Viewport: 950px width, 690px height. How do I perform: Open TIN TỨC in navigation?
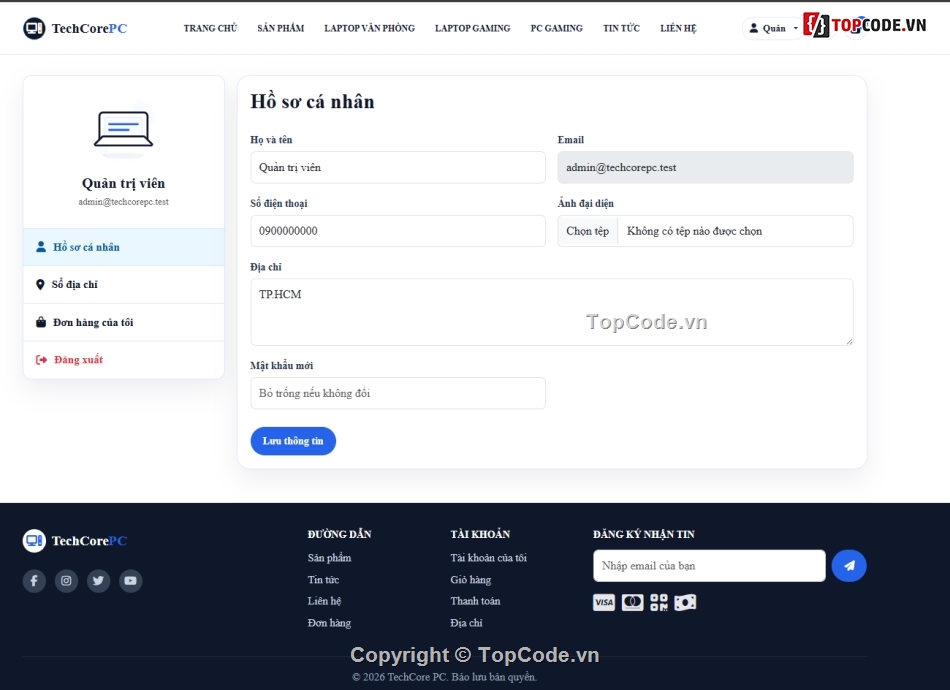(x=622, y=28)
